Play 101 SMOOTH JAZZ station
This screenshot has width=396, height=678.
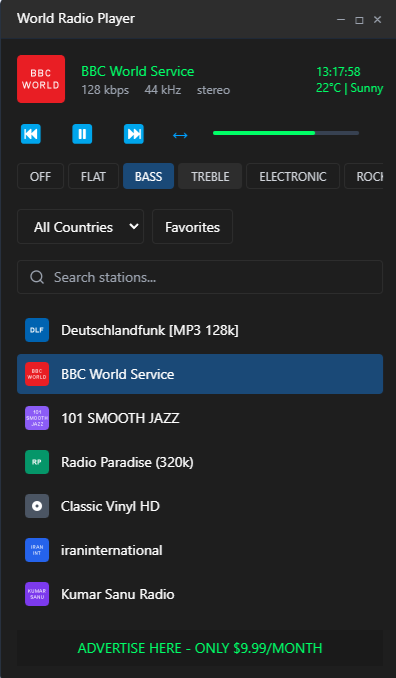click(x=200, y=418)
